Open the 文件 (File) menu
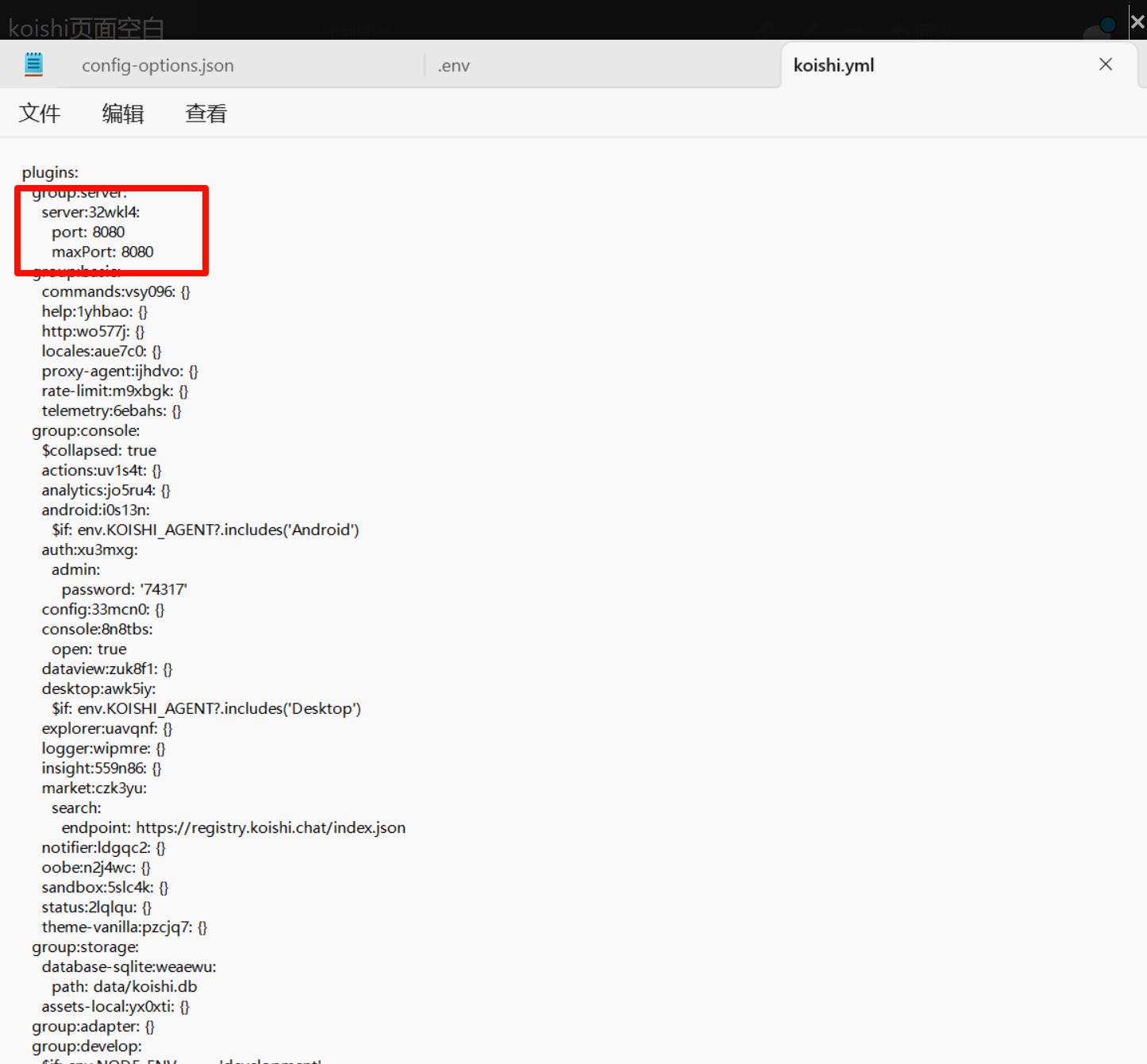 (40, 114)
